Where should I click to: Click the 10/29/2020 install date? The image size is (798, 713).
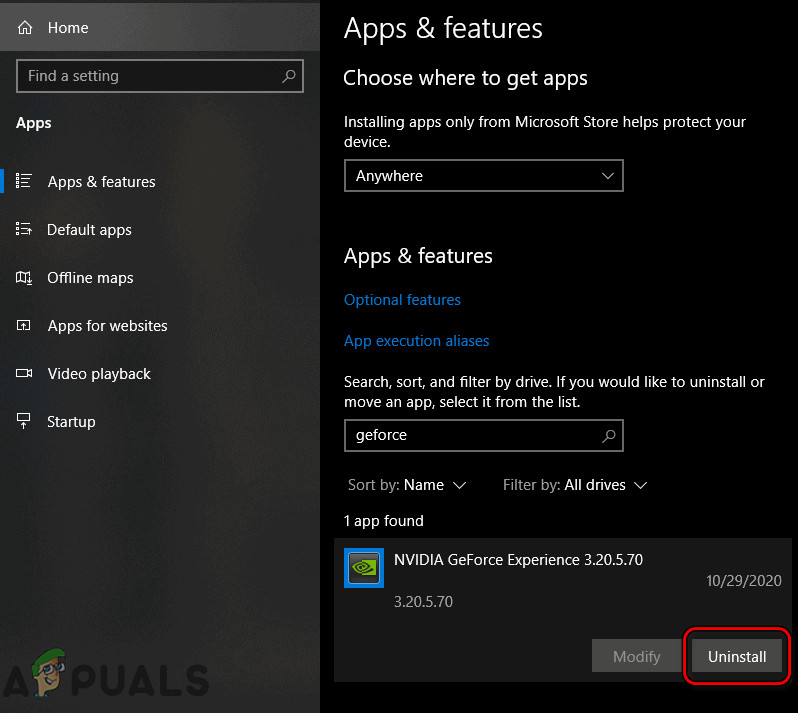point(744,581)
